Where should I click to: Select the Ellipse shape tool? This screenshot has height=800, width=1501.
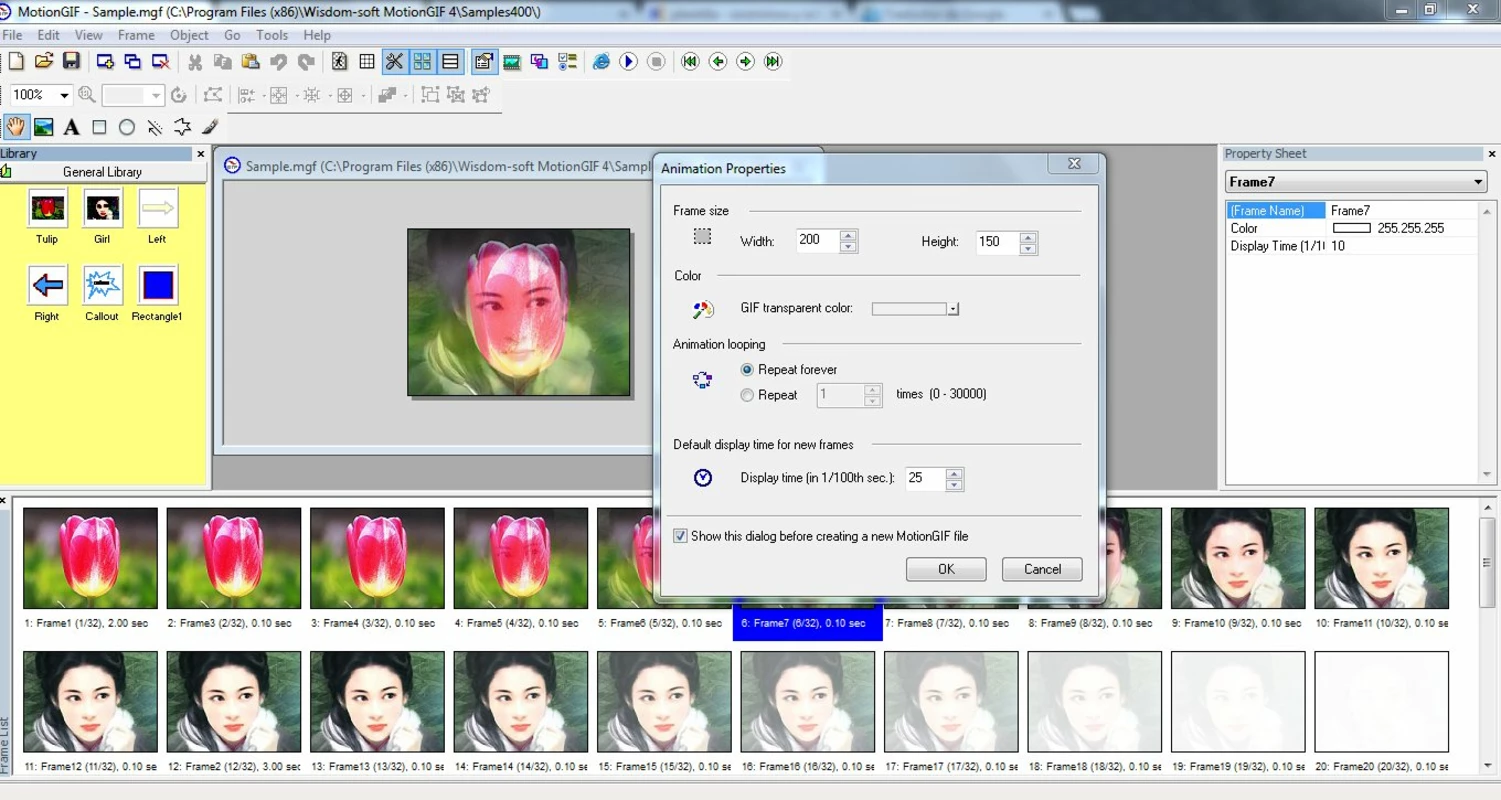pos(127,127)
